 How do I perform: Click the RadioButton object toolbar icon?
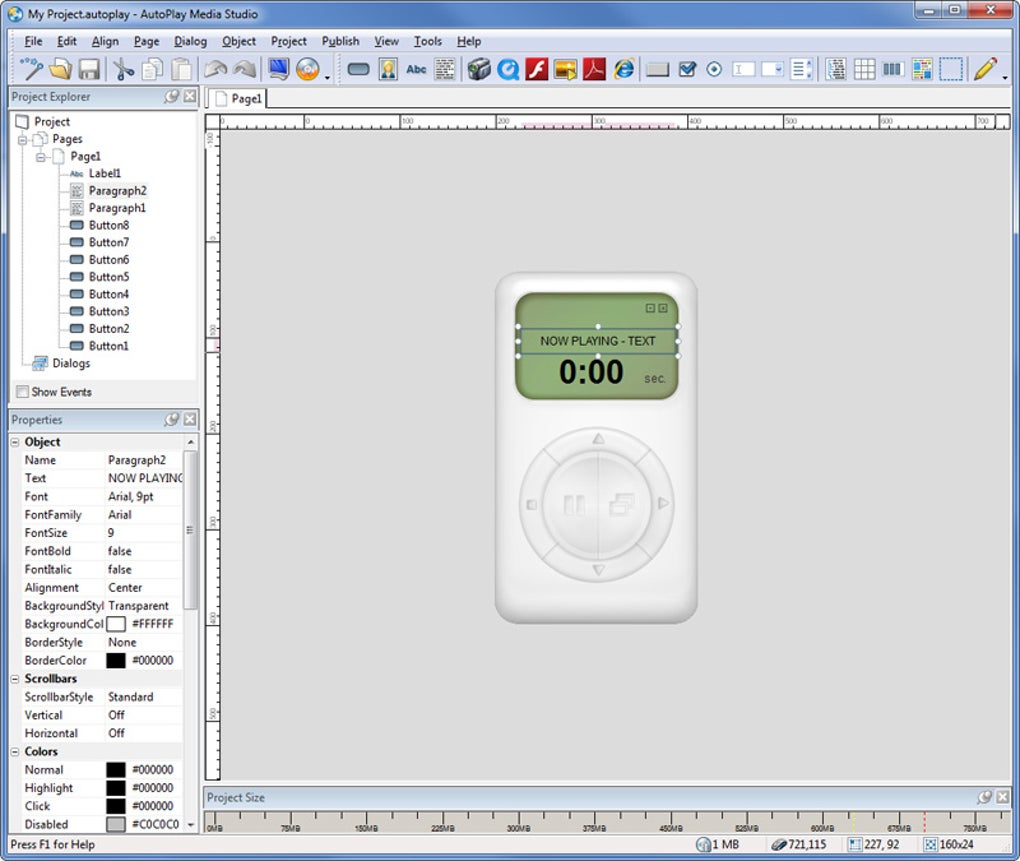coord(714,69)
